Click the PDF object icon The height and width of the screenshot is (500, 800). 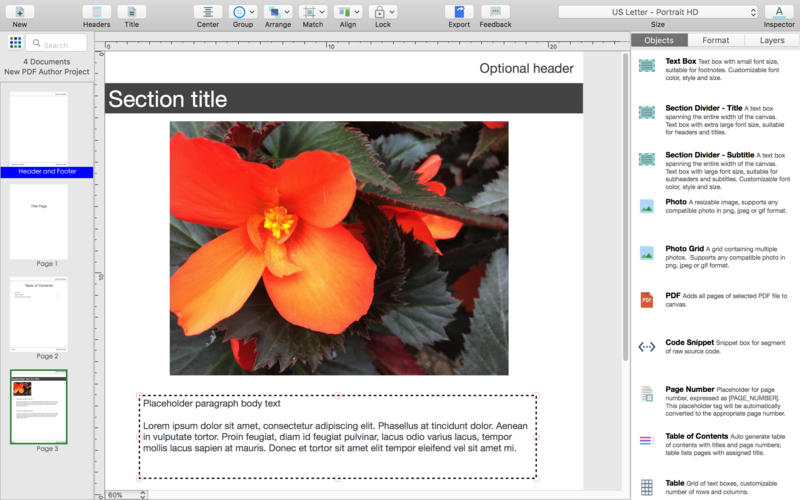(x=646, y=300)
